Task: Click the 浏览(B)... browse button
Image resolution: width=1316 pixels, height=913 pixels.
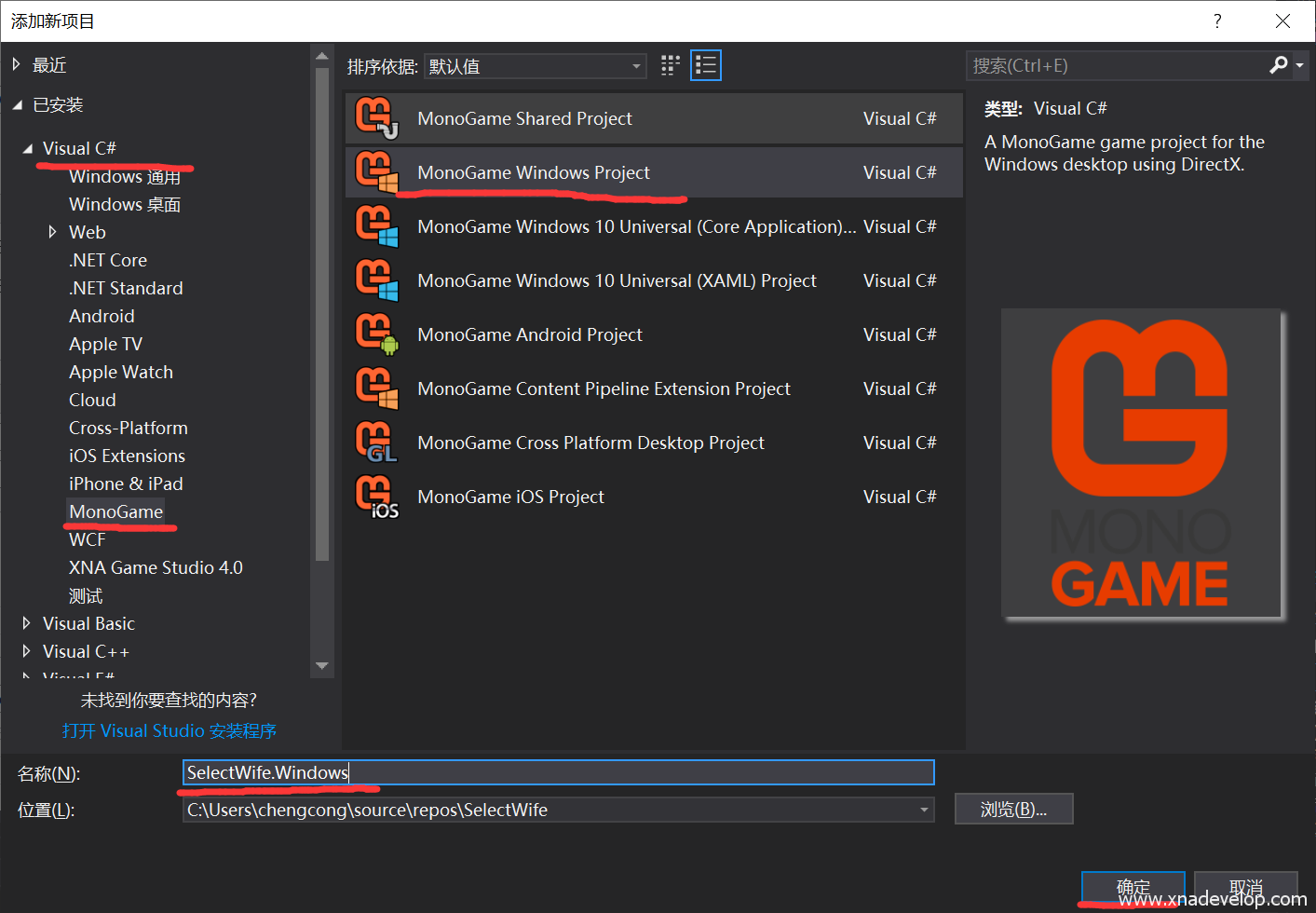Action: [x=1013, y=810]
